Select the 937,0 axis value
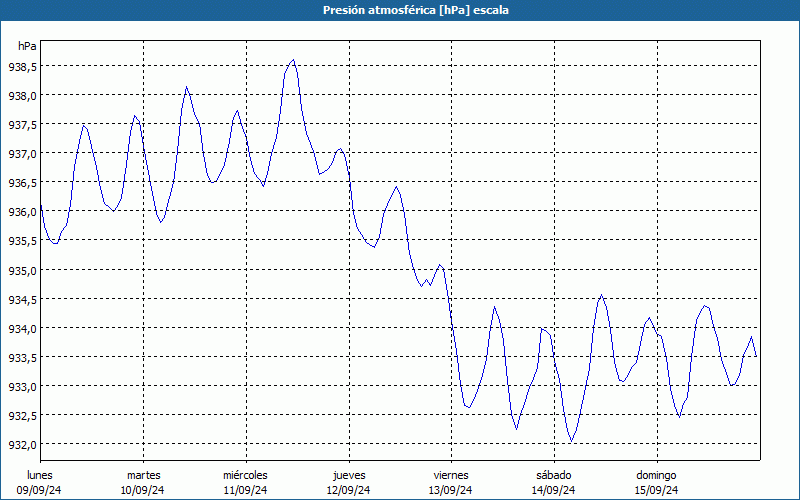The width and height of the screenshot is (800, 500). [22, 154]
